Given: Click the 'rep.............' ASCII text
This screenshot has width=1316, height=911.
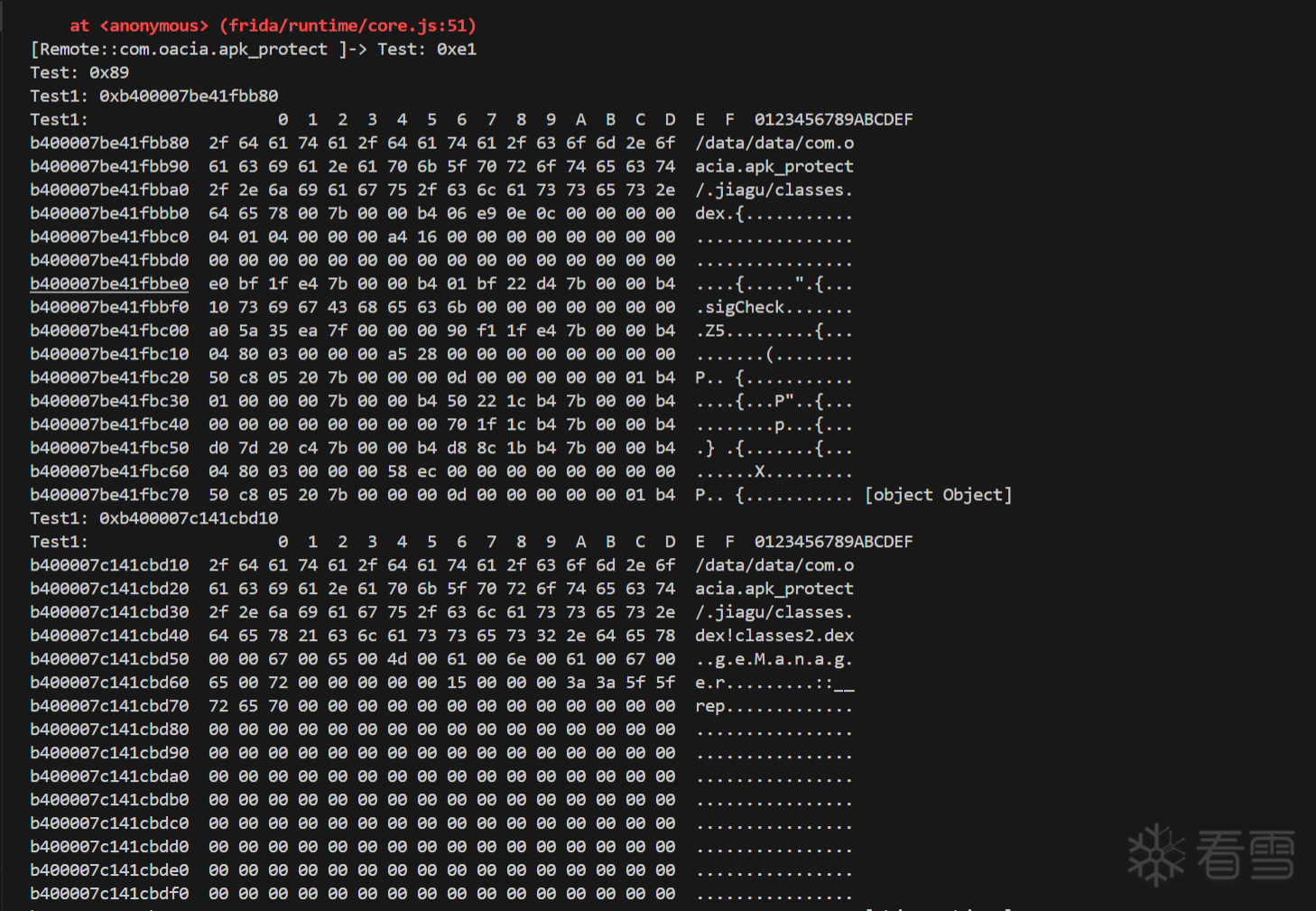Looking at the screenshot, I should (x=774, y=707).
